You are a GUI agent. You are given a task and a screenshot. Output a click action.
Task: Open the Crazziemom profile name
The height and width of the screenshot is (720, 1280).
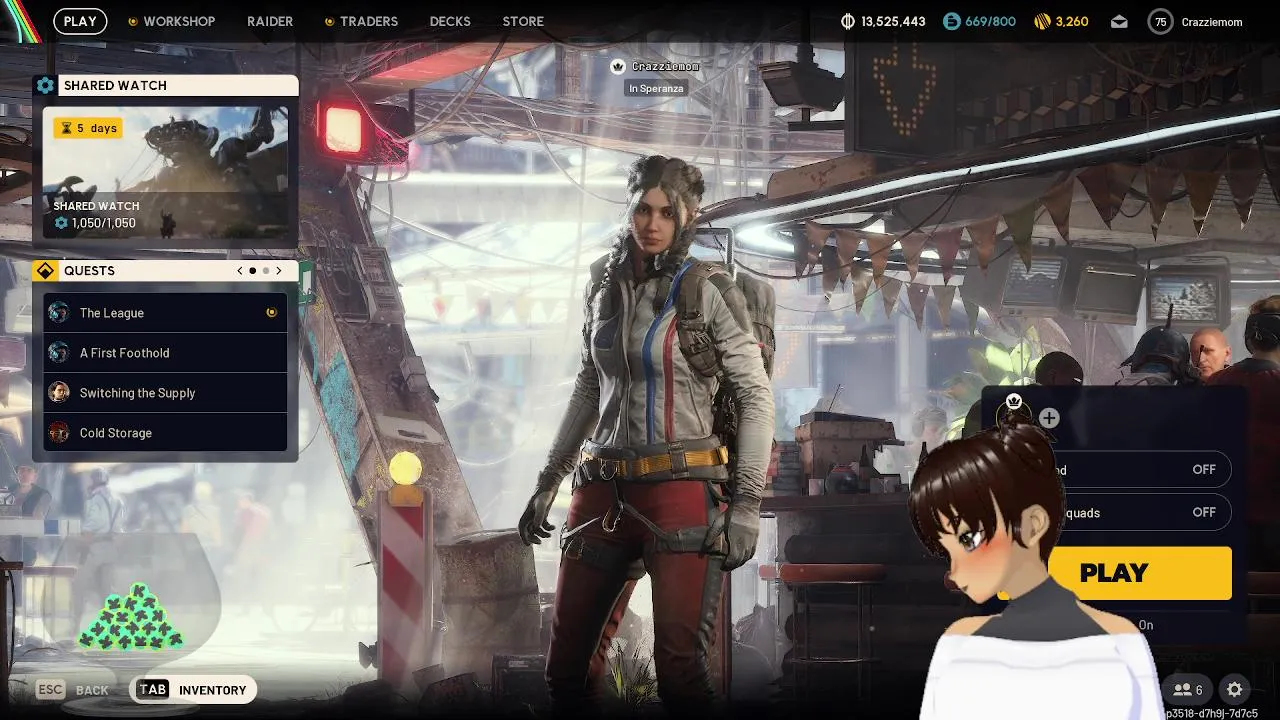click(1211, 21)
